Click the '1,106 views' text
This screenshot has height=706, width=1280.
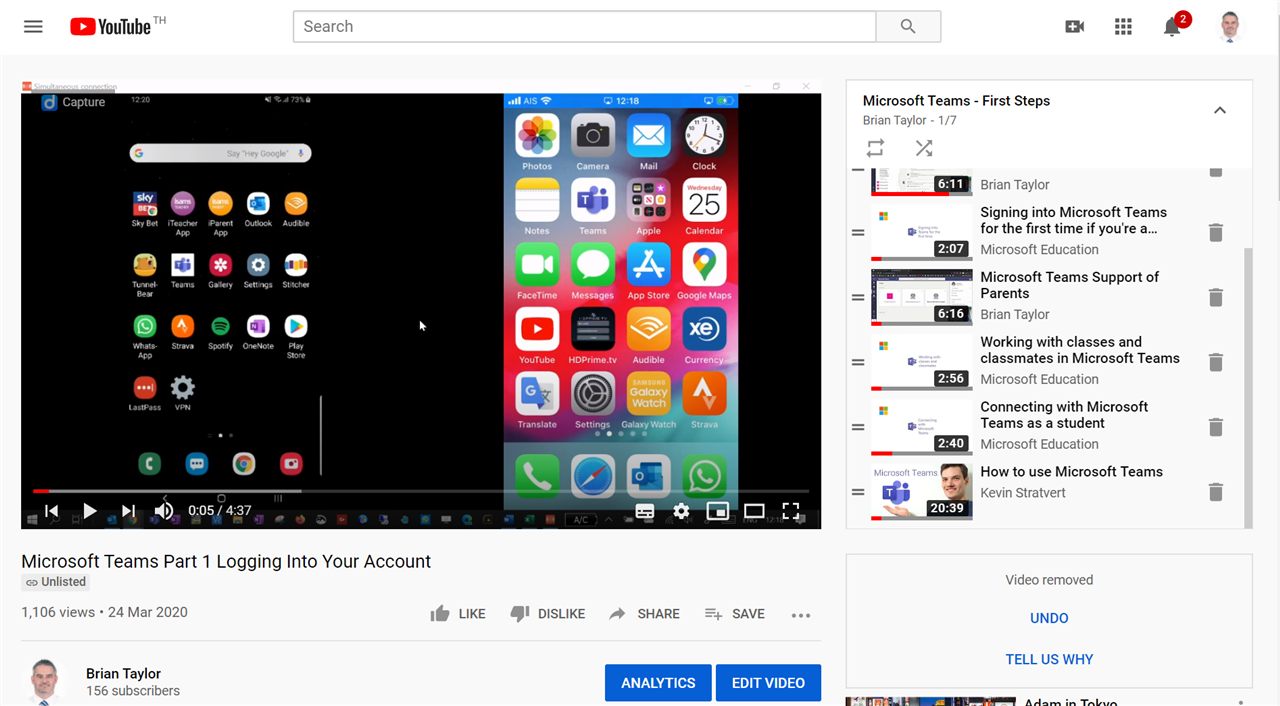point(58,612)
